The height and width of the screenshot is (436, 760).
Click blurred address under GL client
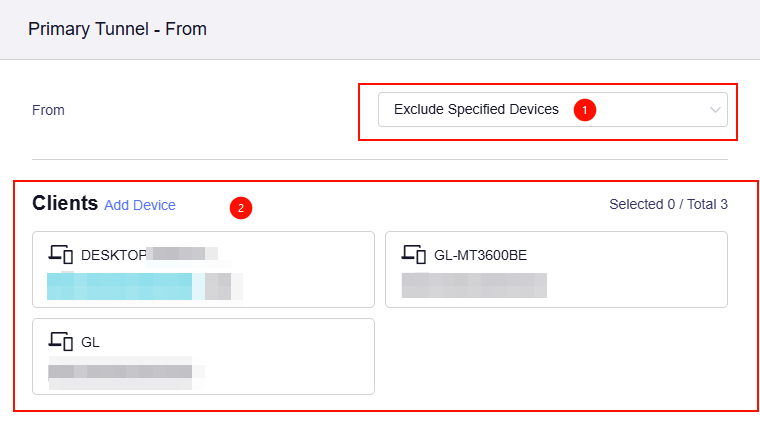click(120, 372)
